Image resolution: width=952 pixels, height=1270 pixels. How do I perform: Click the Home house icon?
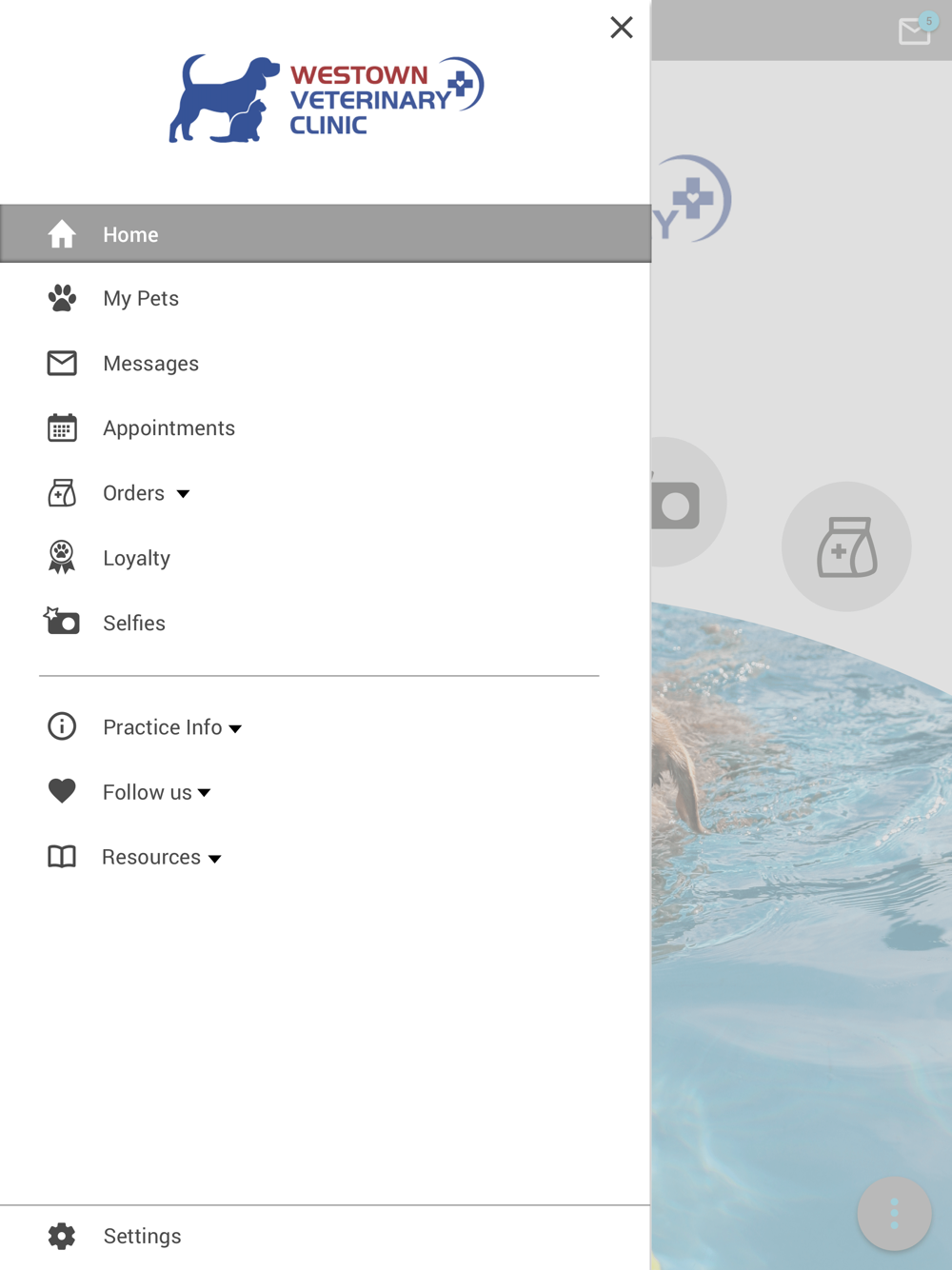tap(62, 234)
